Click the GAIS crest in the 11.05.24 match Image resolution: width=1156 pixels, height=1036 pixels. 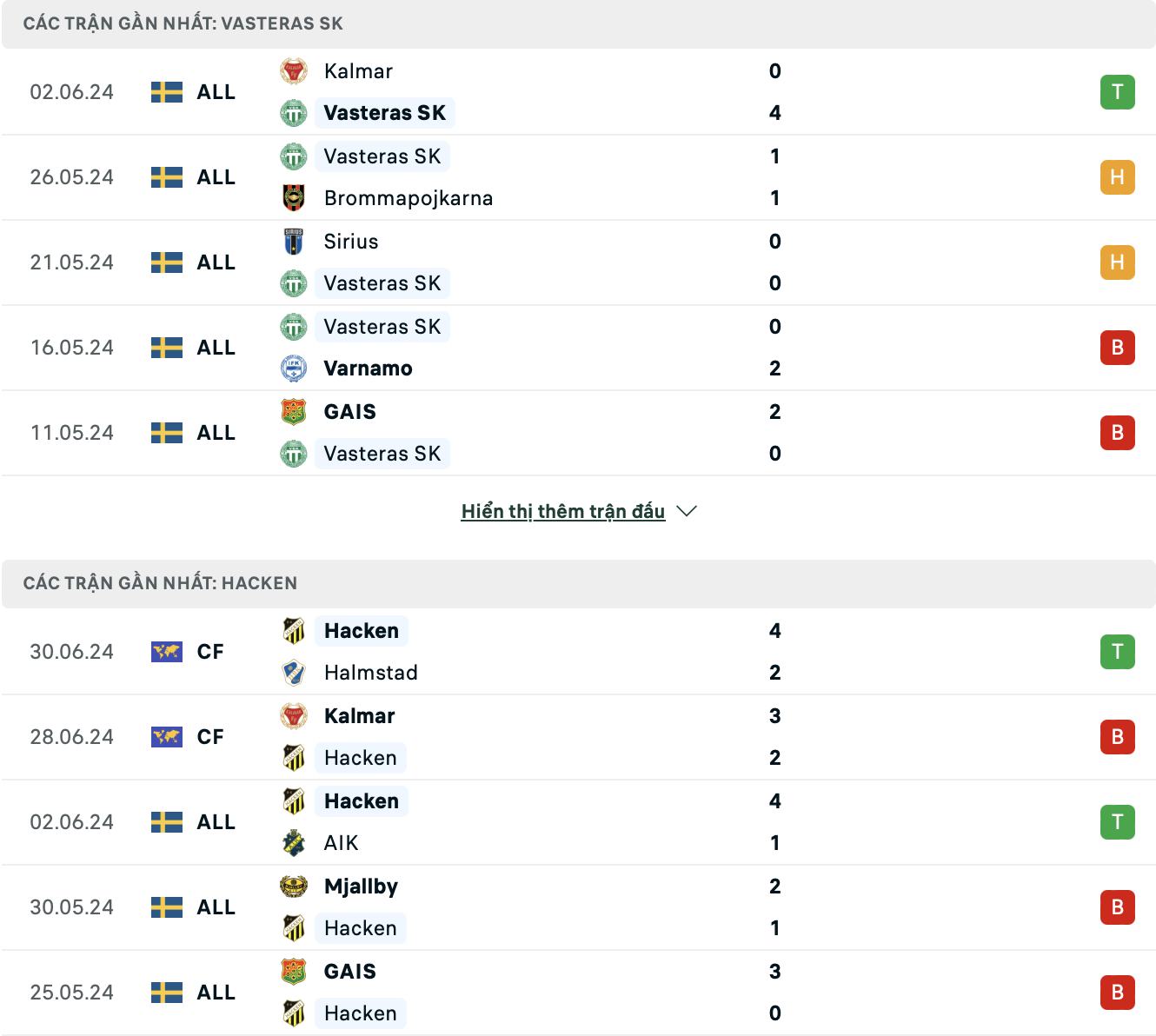(294, 412)
